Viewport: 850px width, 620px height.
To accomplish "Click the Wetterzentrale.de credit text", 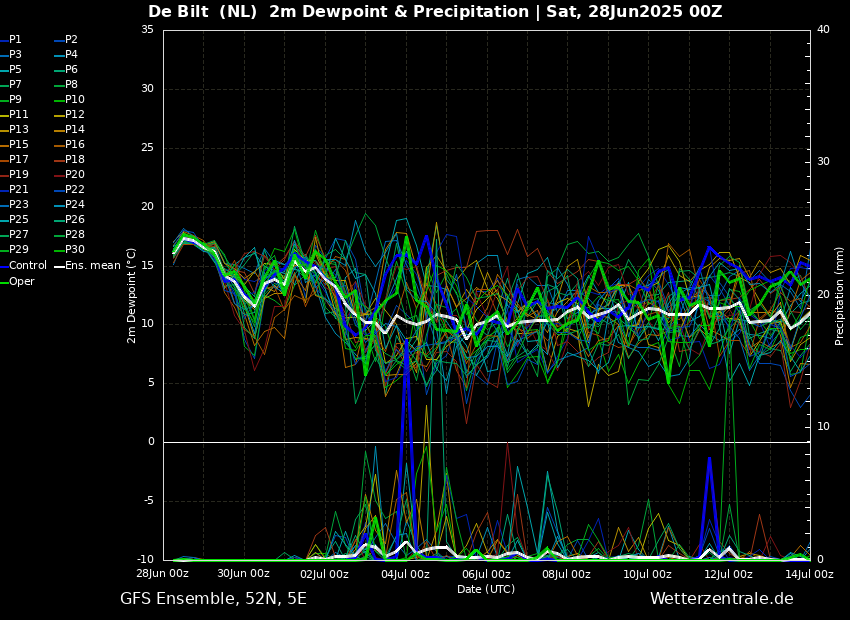I will coord(722,599).
